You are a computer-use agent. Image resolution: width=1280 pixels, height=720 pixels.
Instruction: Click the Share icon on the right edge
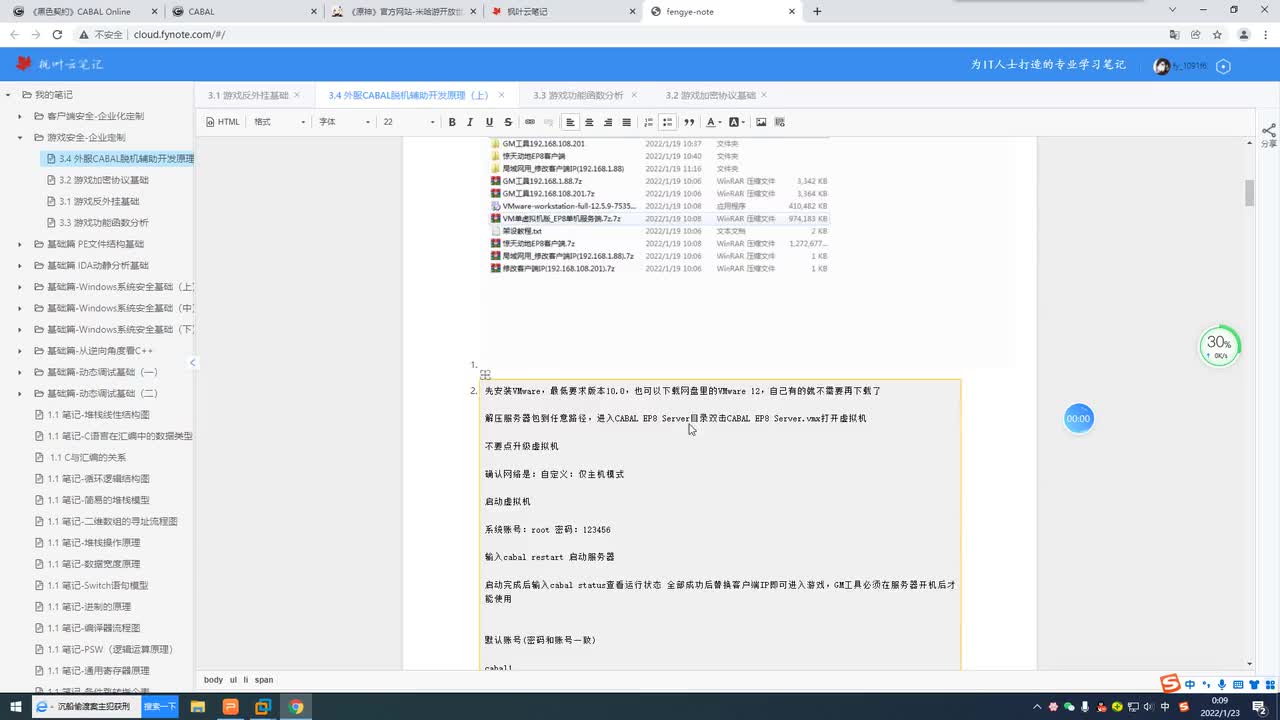pyautogui.click(x=1268, y=136)
